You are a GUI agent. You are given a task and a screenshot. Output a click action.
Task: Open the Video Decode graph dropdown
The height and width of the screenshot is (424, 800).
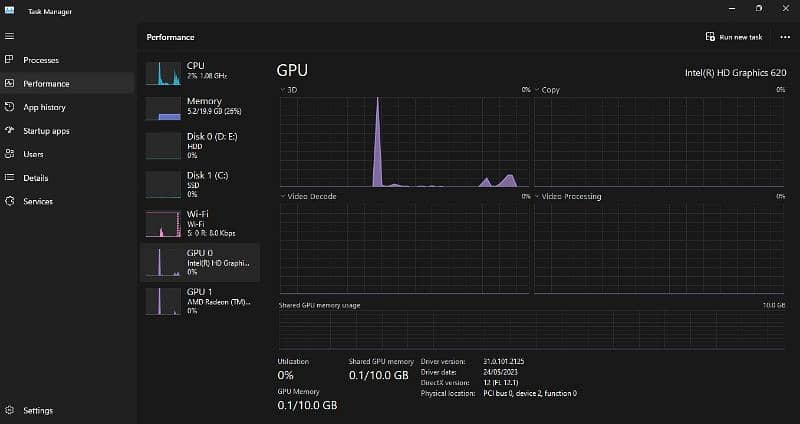coord(283,197)
